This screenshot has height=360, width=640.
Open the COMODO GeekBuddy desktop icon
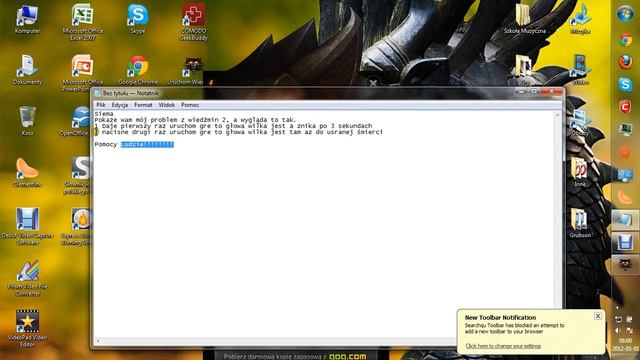click(193, 22)
